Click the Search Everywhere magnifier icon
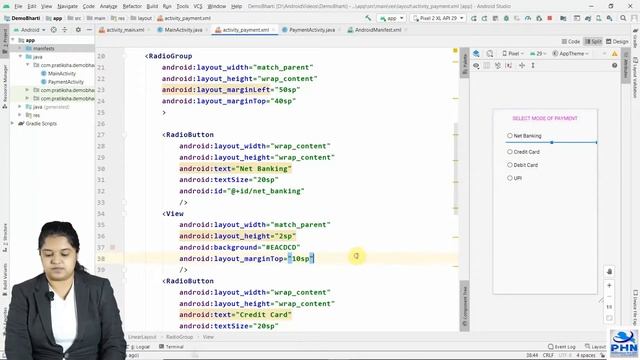Viewport: 640px width, 360px height. (x=623, y=18)
